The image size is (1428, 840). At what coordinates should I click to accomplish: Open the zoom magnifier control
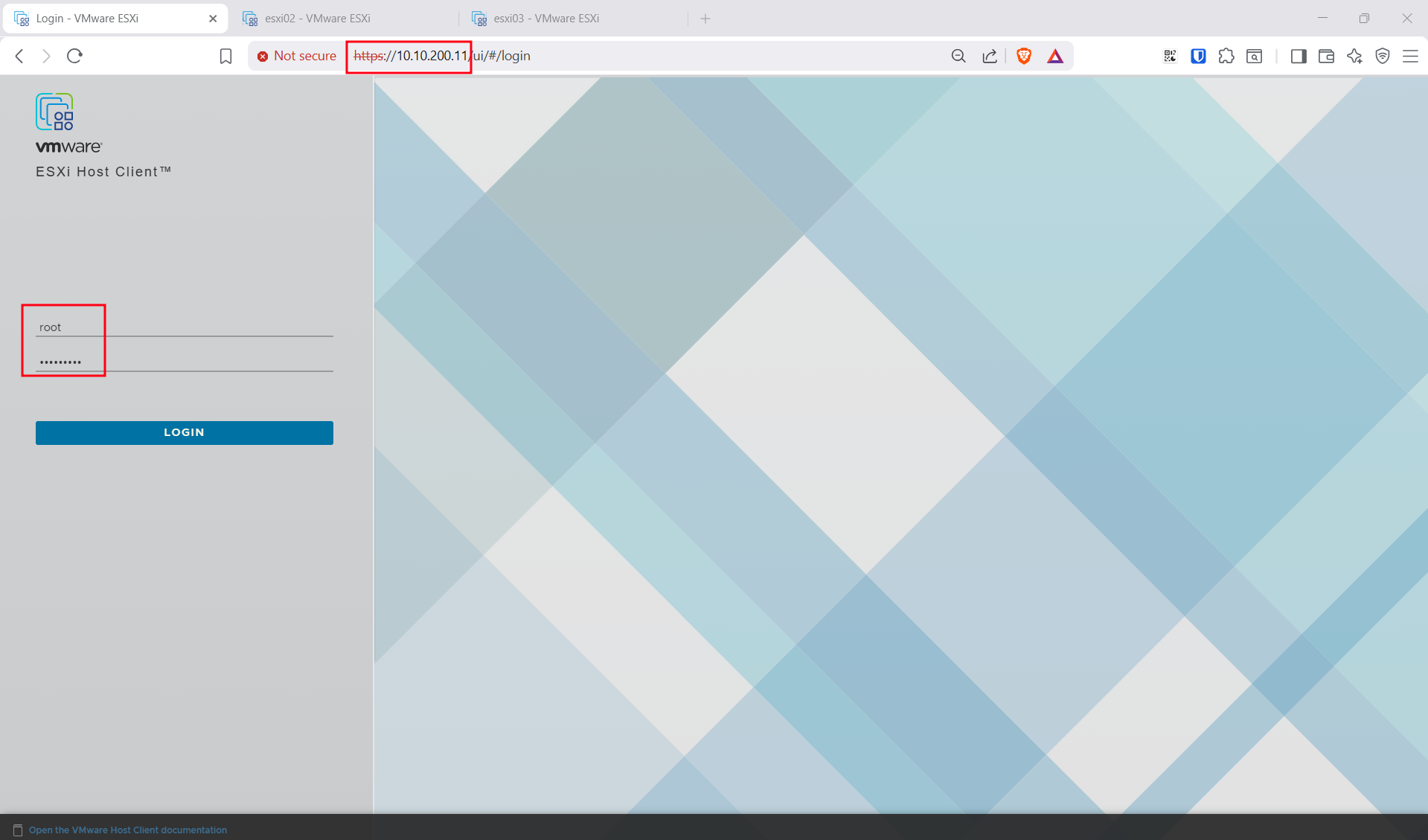pyautogui.click(x=958, y=56)
